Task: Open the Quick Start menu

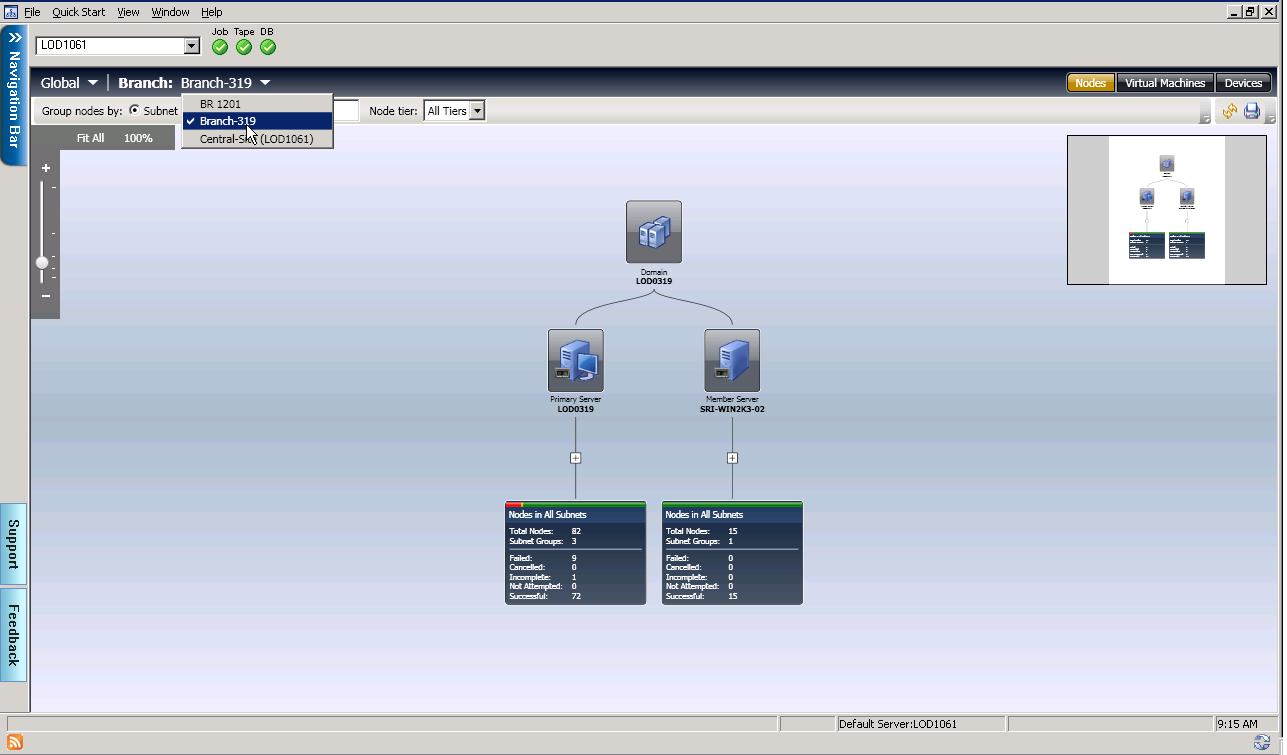Action: point(79,12)
